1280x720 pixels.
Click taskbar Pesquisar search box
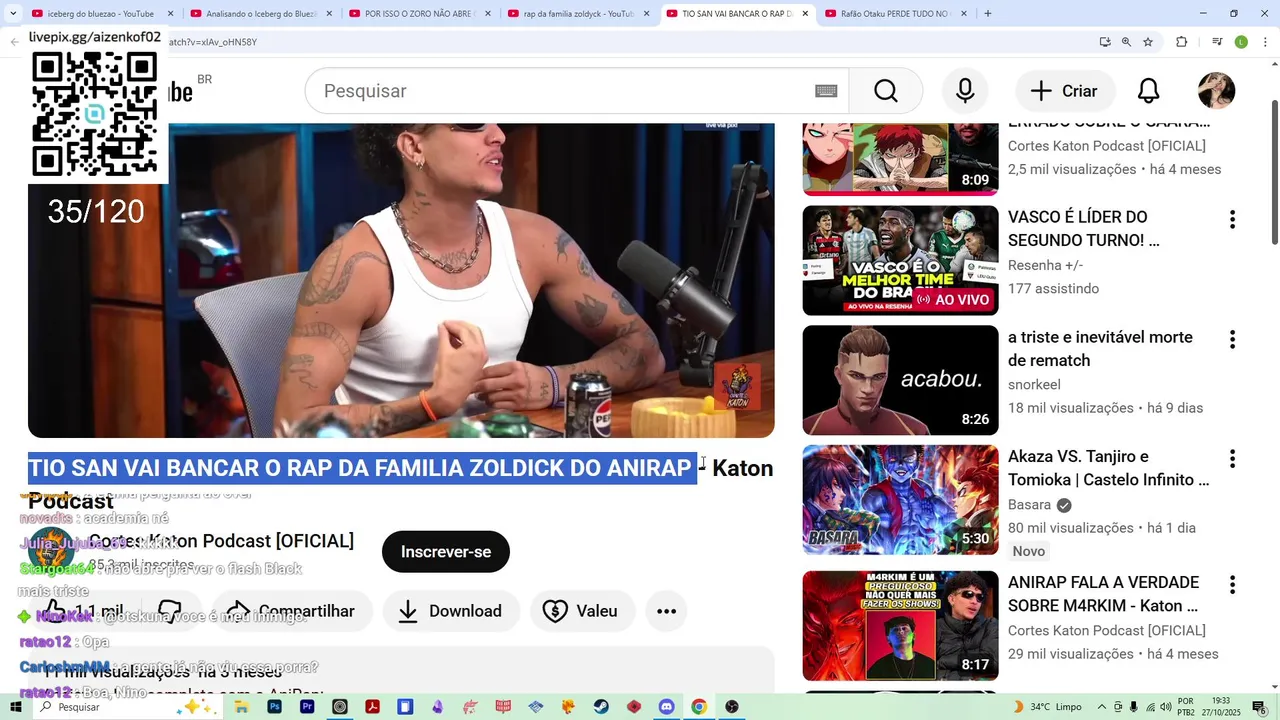[128, 707]
